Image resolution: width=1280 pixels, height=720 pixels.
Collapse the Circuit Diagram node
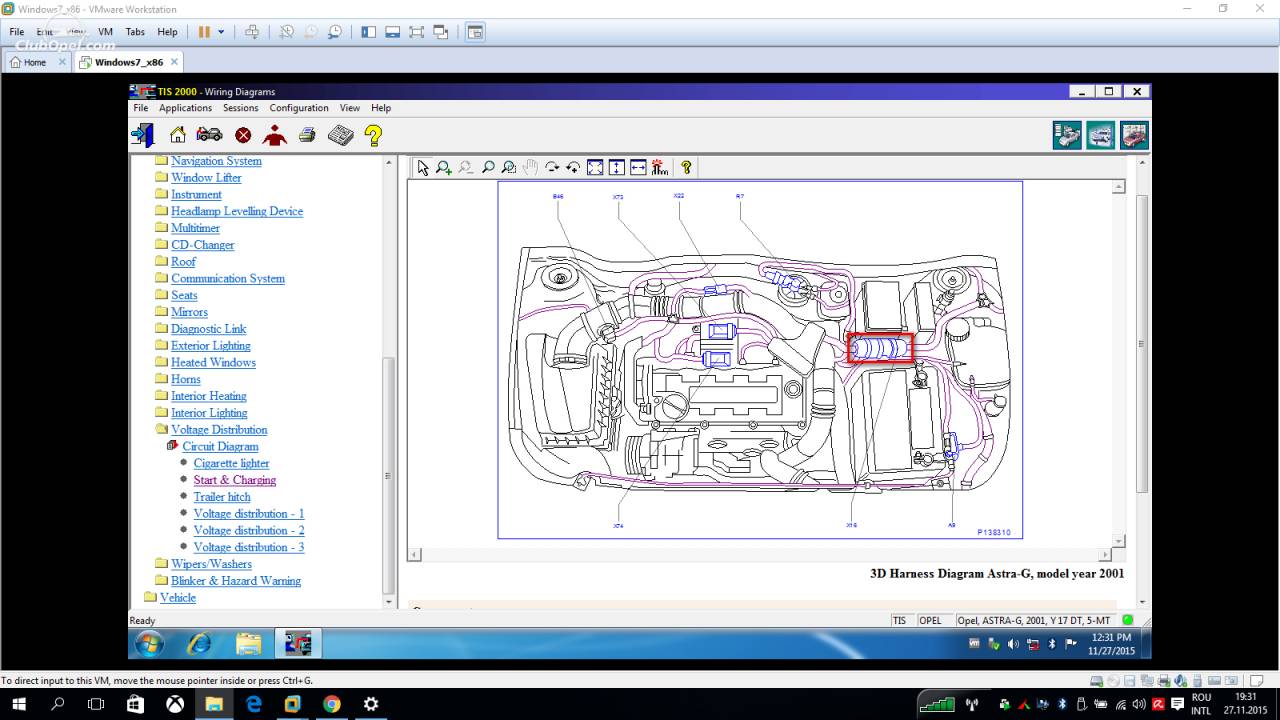click(x=173, y=446)
